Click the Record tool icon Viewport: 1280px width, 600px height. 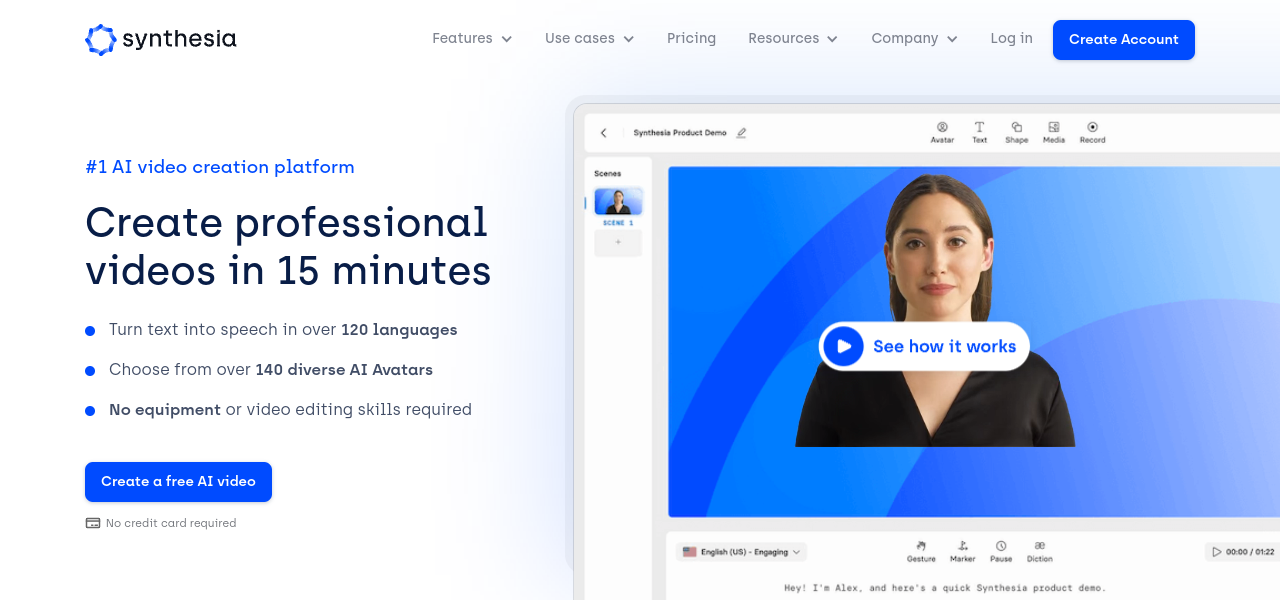click(x=1092, y=128)
